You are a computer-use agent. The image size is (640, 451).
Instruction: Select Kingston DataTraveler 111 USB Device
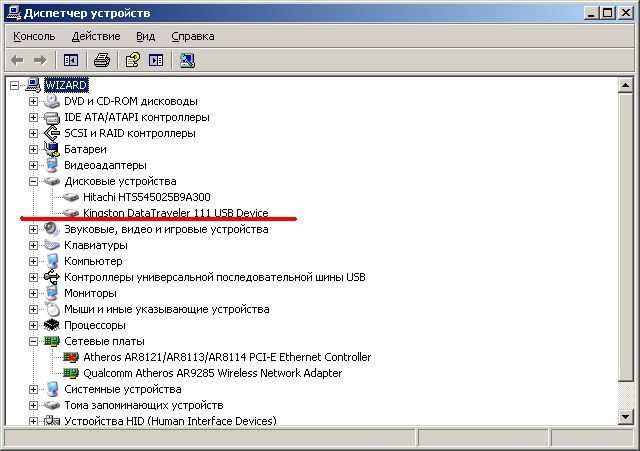click(176, 213)
